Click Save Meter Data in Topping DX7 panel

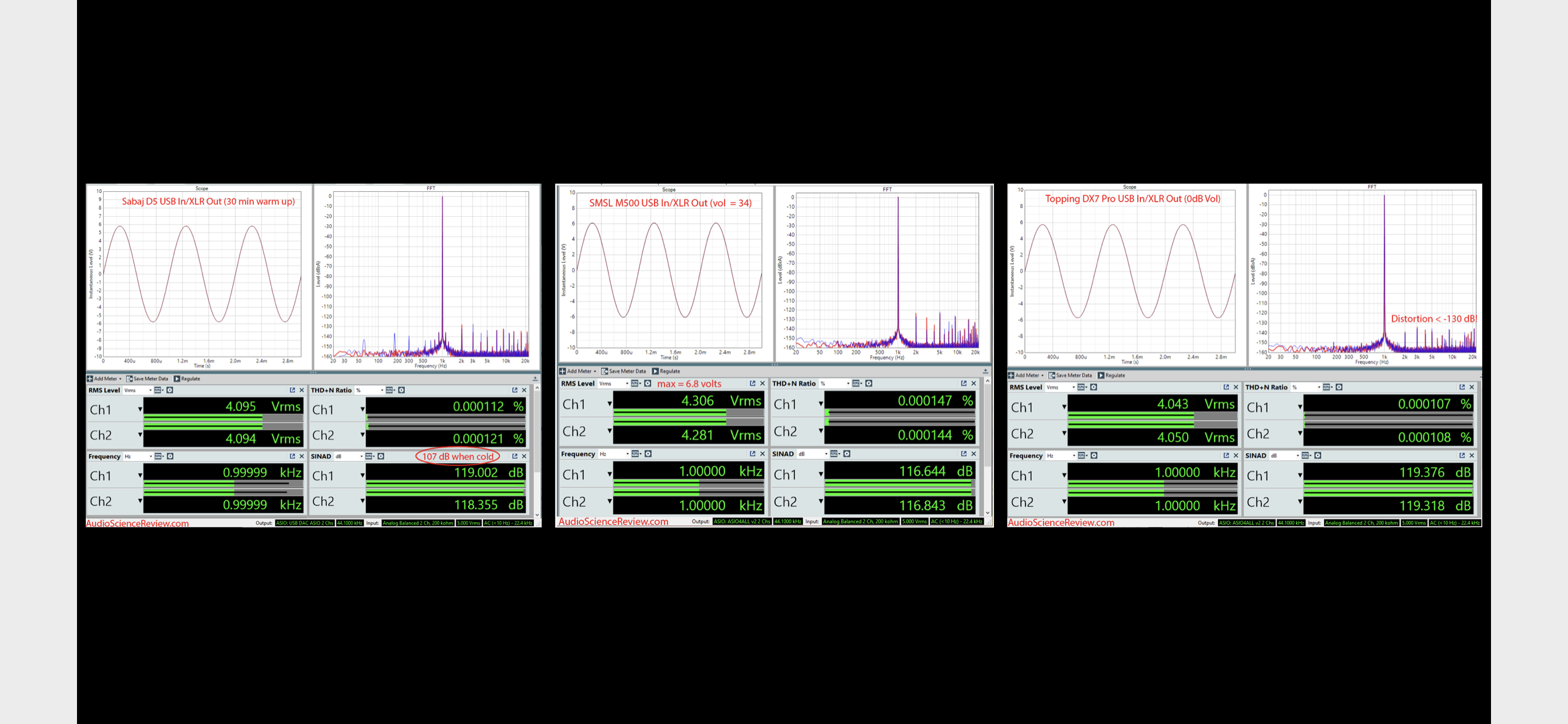(1070, 375)
